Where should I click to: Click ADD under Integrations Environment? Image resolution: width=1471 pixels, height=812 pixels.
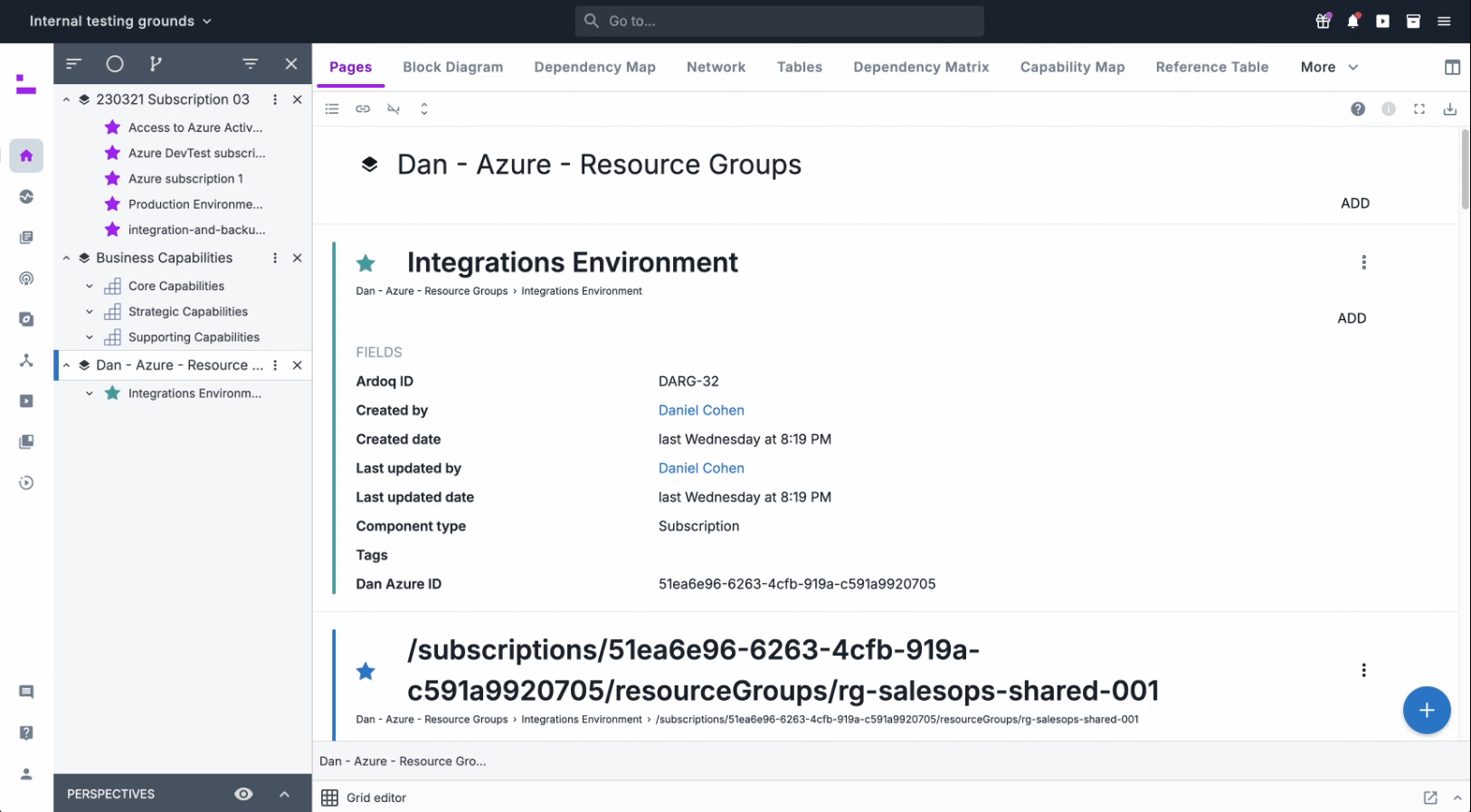[x=1351, y=318]
